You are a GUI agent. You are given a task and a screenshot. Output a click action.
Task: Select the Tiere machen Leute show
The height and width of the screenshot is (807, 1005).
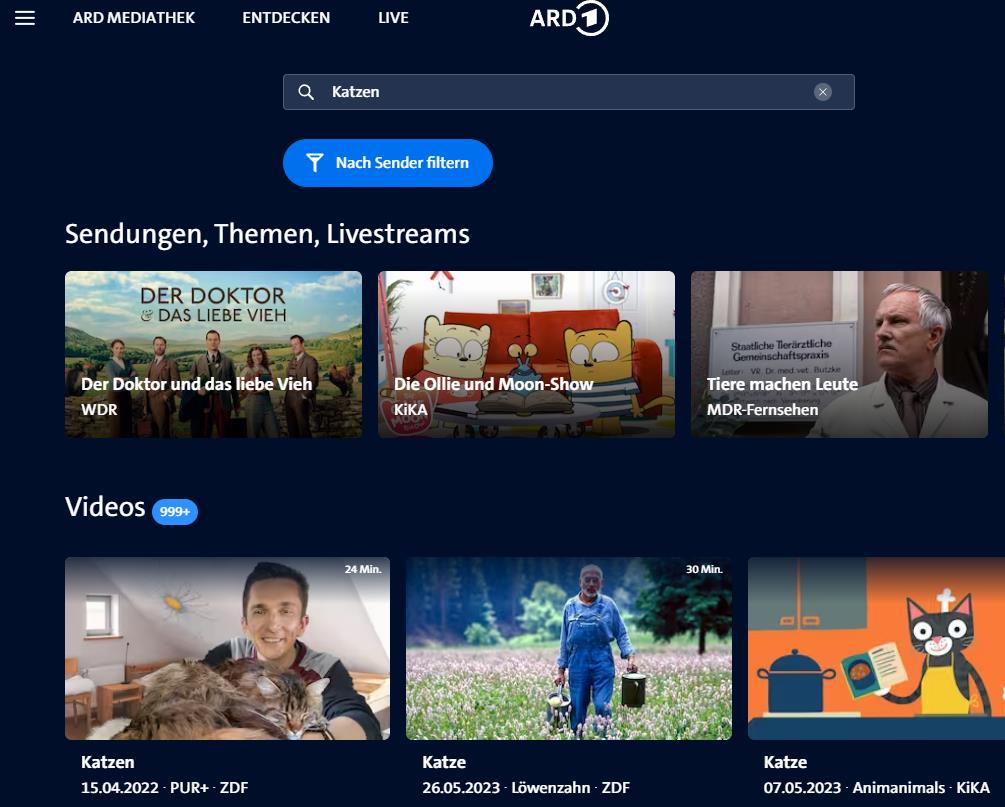click(839, 354)
